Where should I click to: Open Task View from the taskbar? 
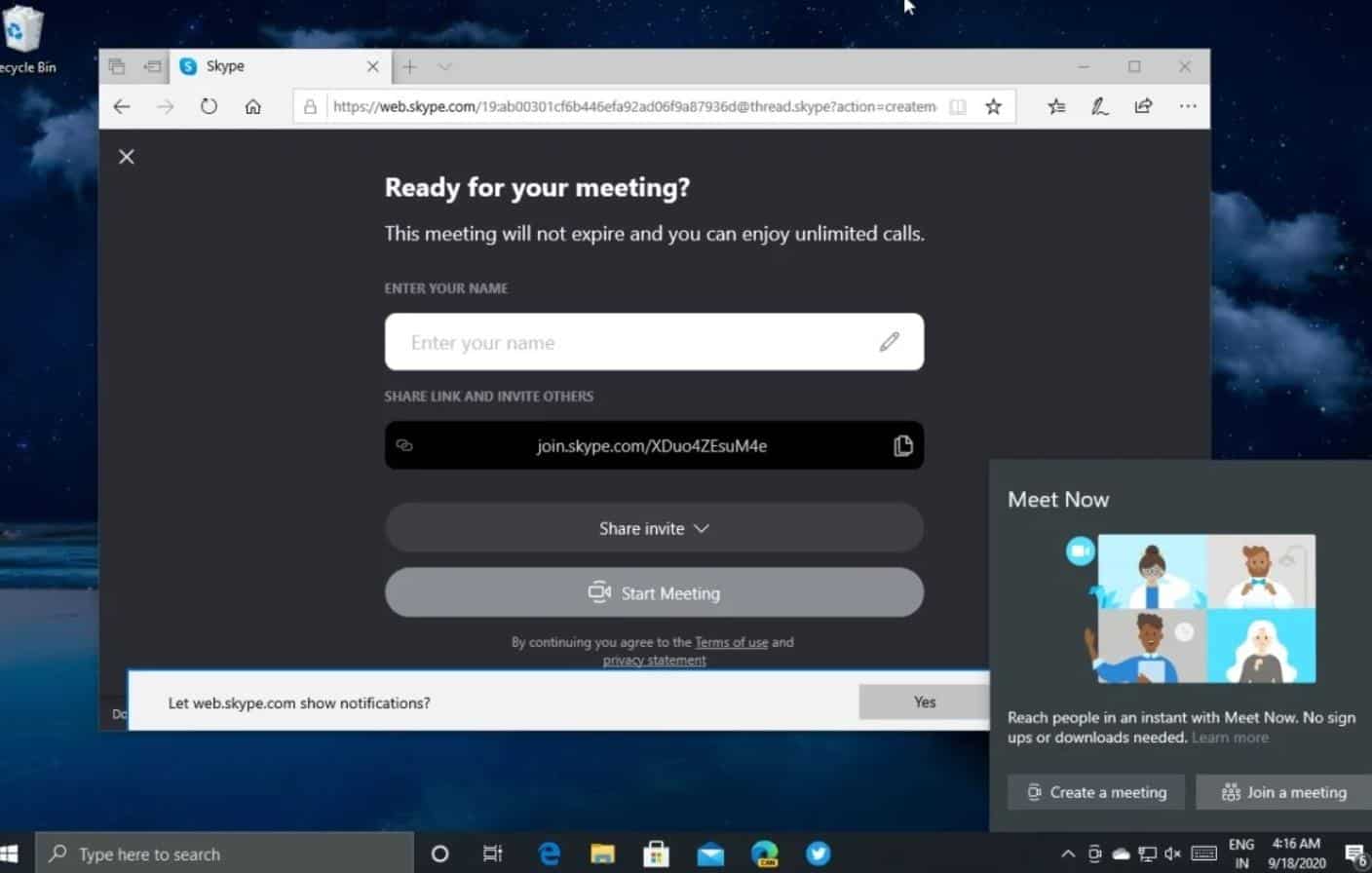click(492, 854)
